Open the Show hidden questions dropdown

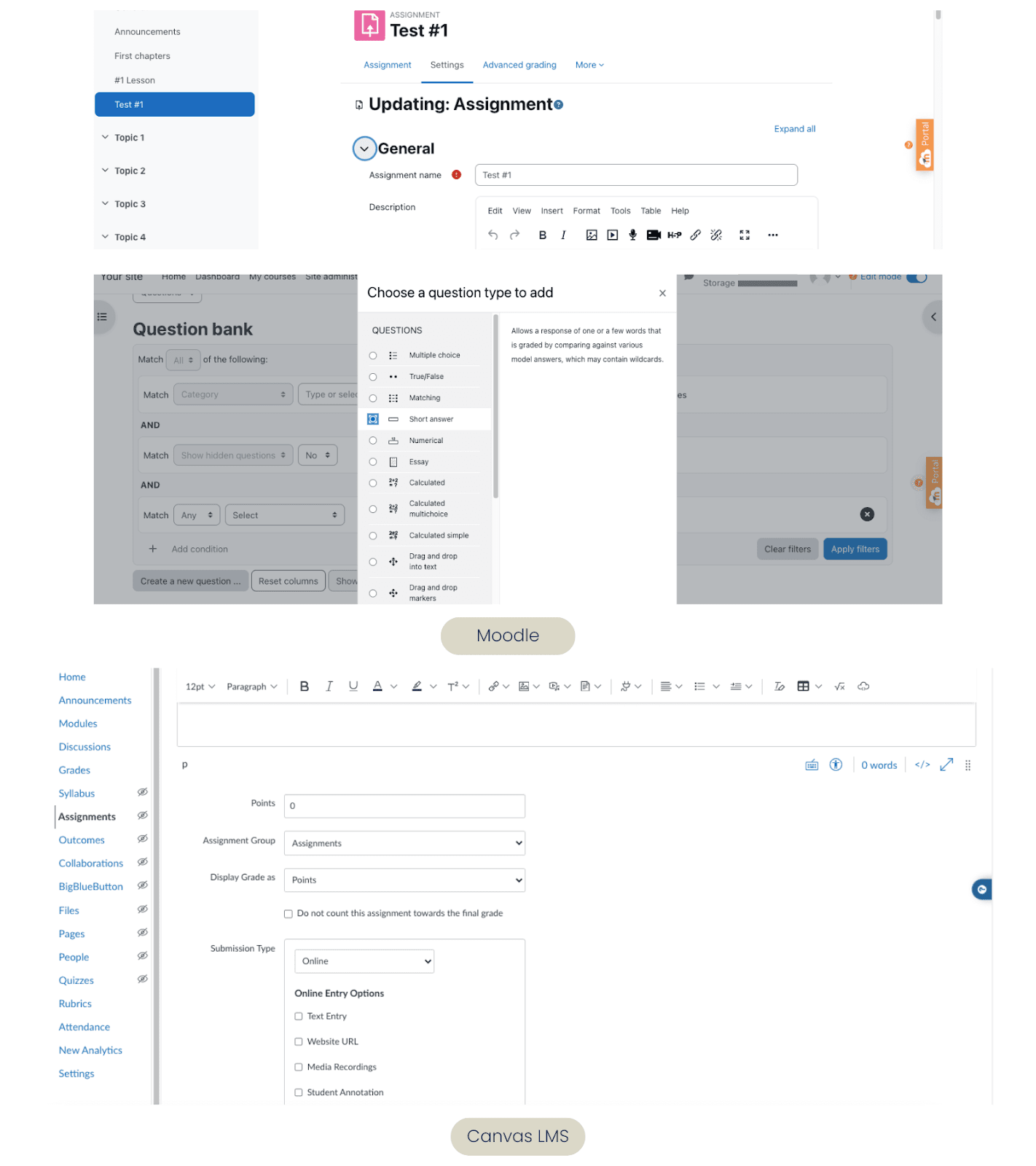point(233,455)
